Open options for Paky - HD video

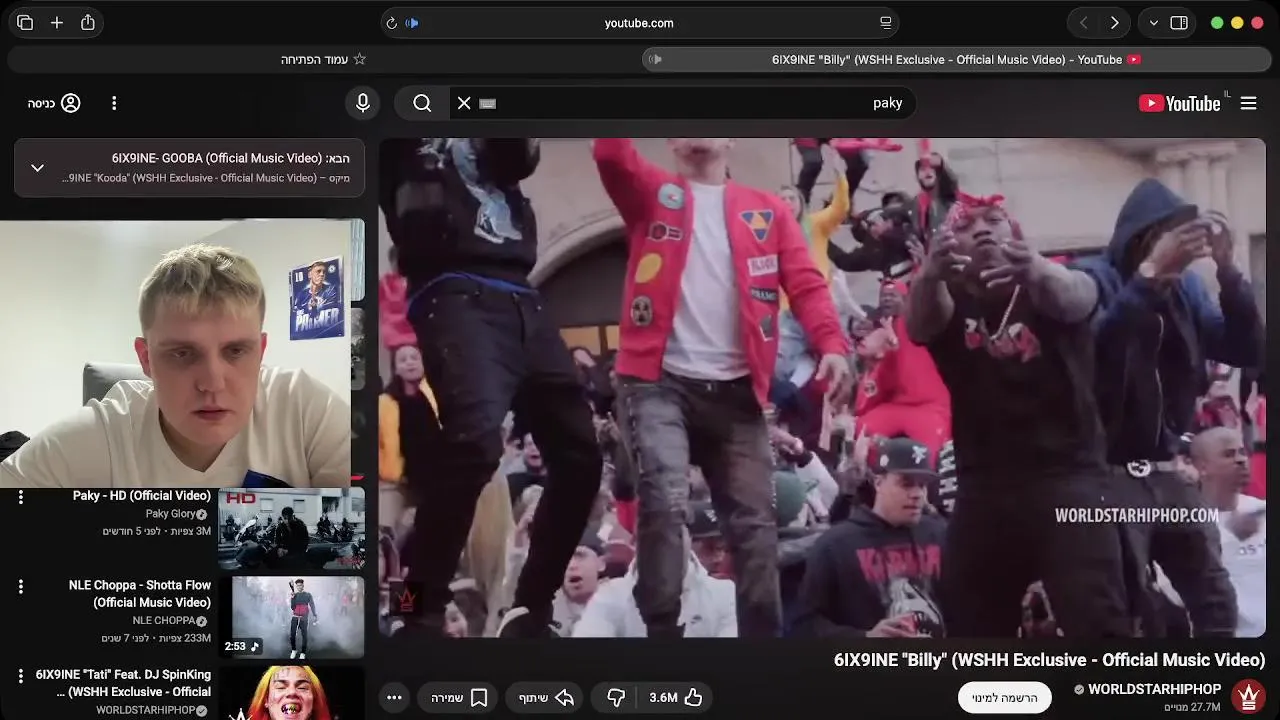(x=20, y=496)
